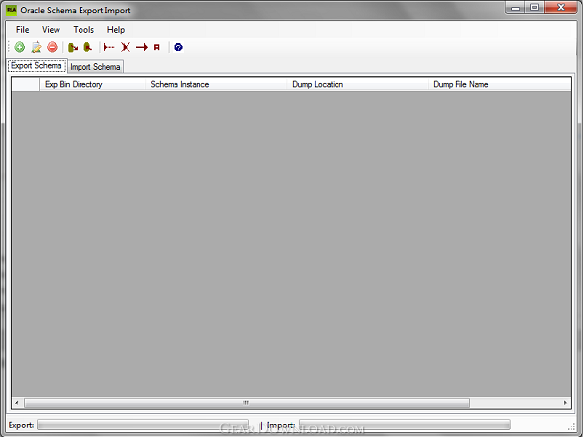Click the "Export:" status label

[x=21, y=425]
